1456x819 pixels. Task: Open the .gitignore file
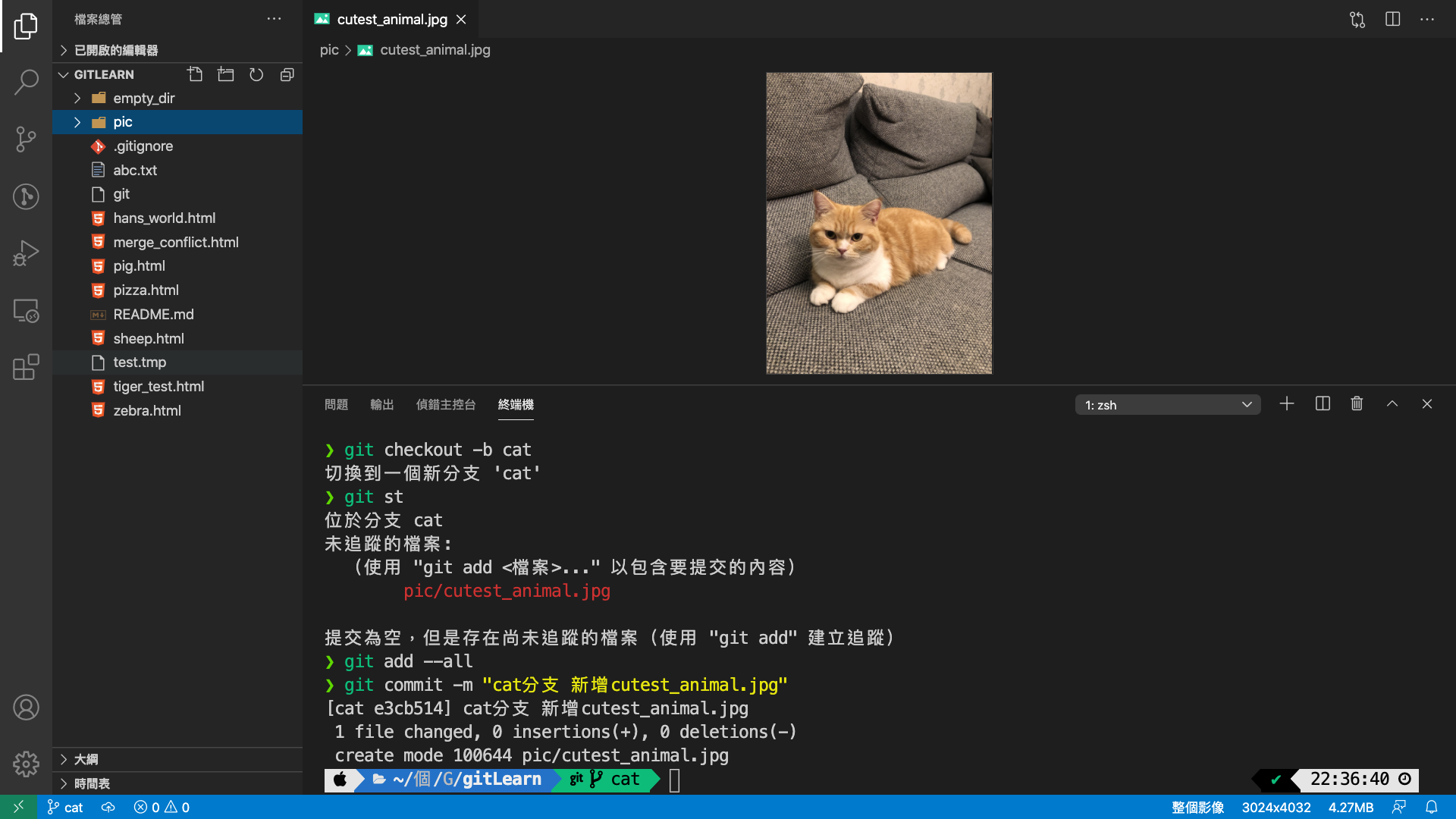click(x=177, y=146)
